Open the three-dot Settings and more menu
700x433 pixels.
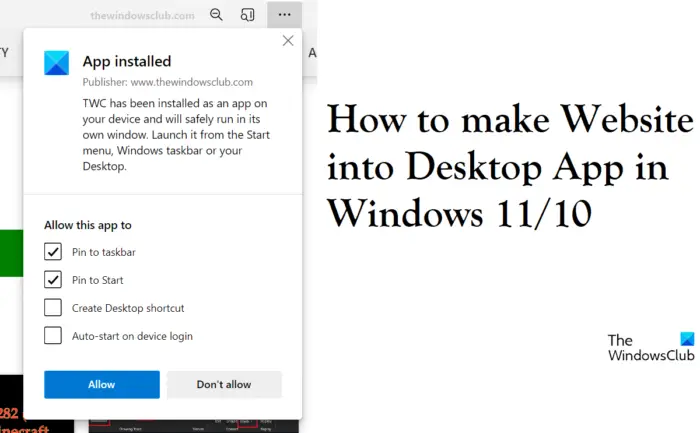pos(284,15)
